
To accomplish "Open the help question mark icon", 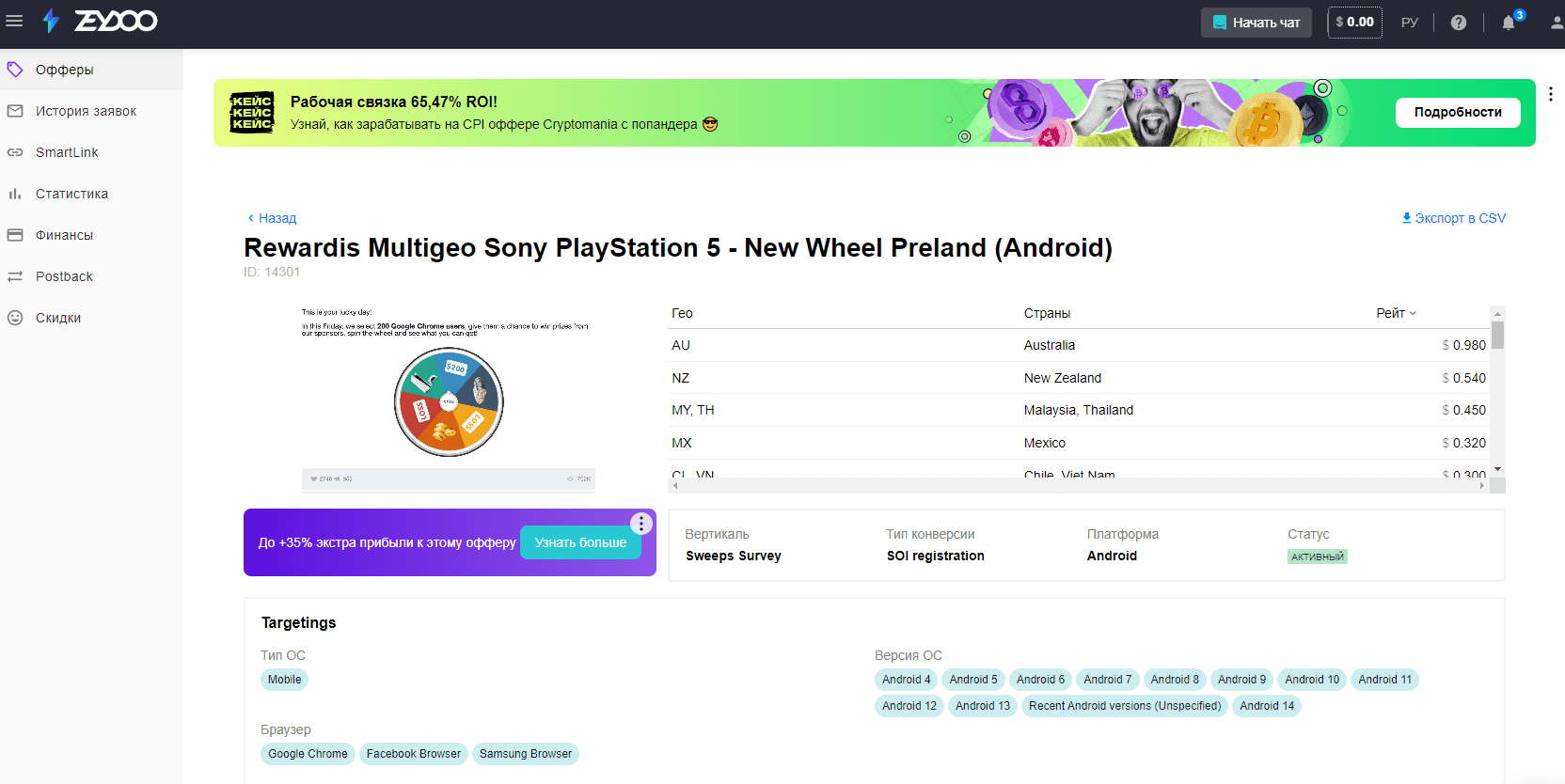I will click(x=1459, y=23).
